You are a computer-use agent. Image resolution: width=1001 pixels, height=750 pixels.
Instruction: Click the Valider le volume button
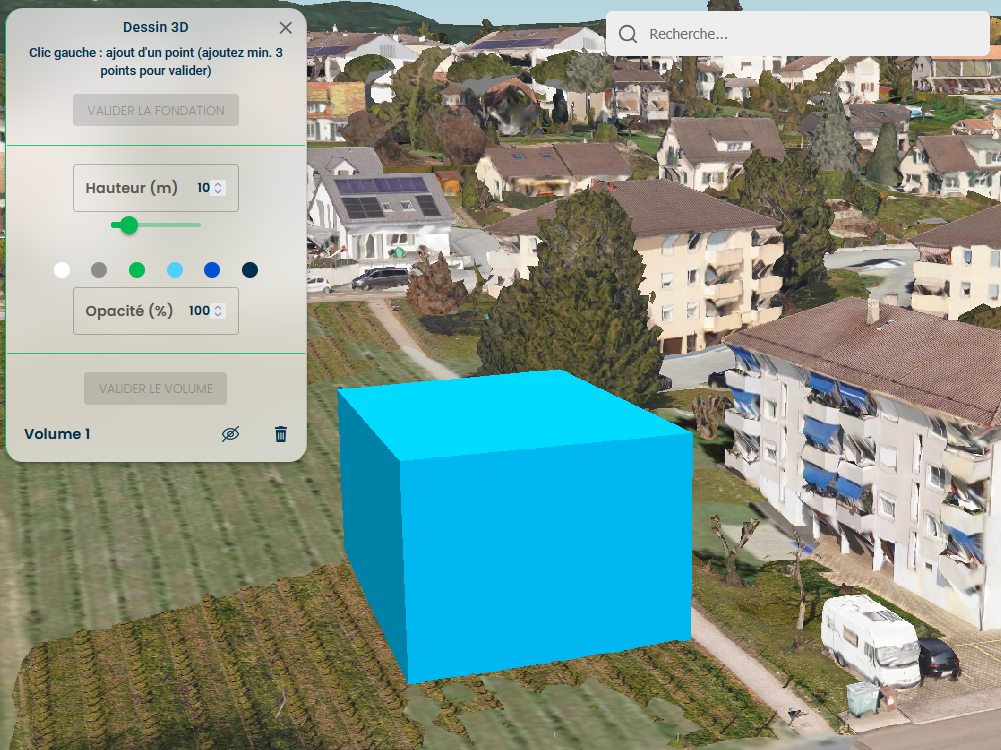pyautogui.click(x=156, y=389)
